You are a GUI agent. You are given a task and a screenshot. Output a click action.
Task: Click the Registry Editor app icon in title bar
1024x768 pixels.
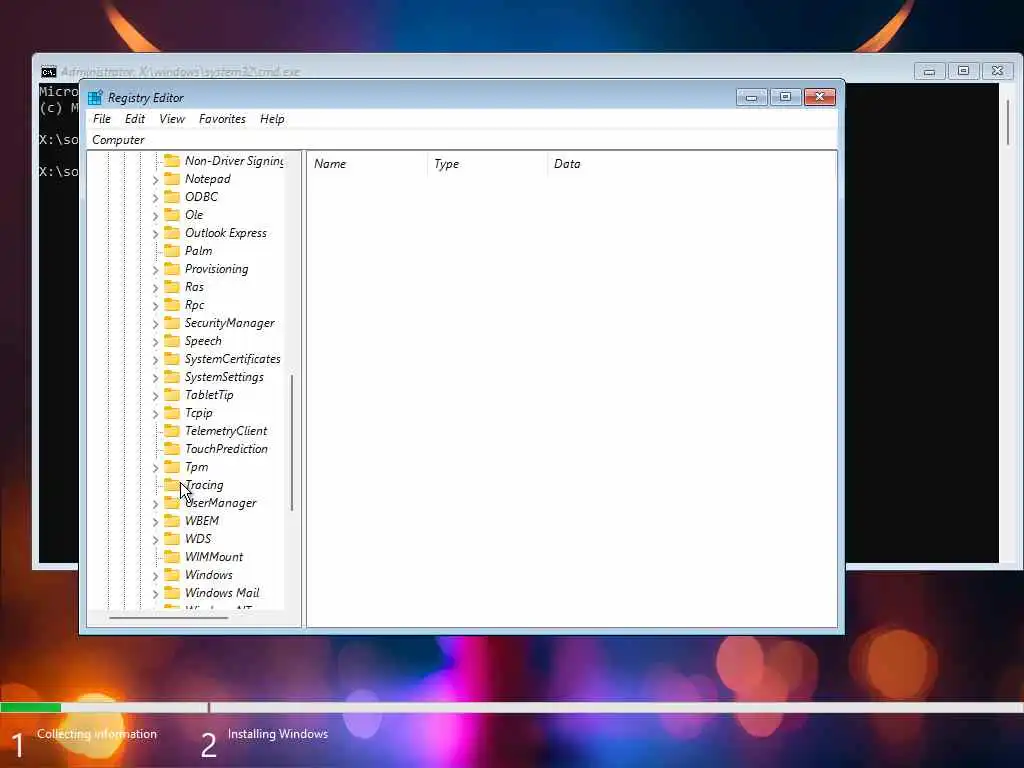pyautogui.click(x=95, y=97)
